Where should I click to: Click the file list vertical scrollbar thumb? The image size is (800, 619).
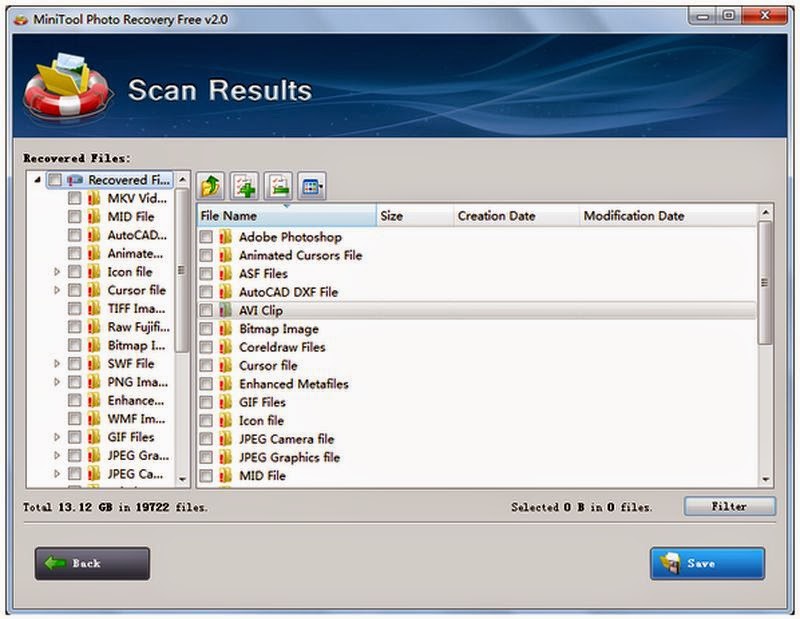coord(765,283)
